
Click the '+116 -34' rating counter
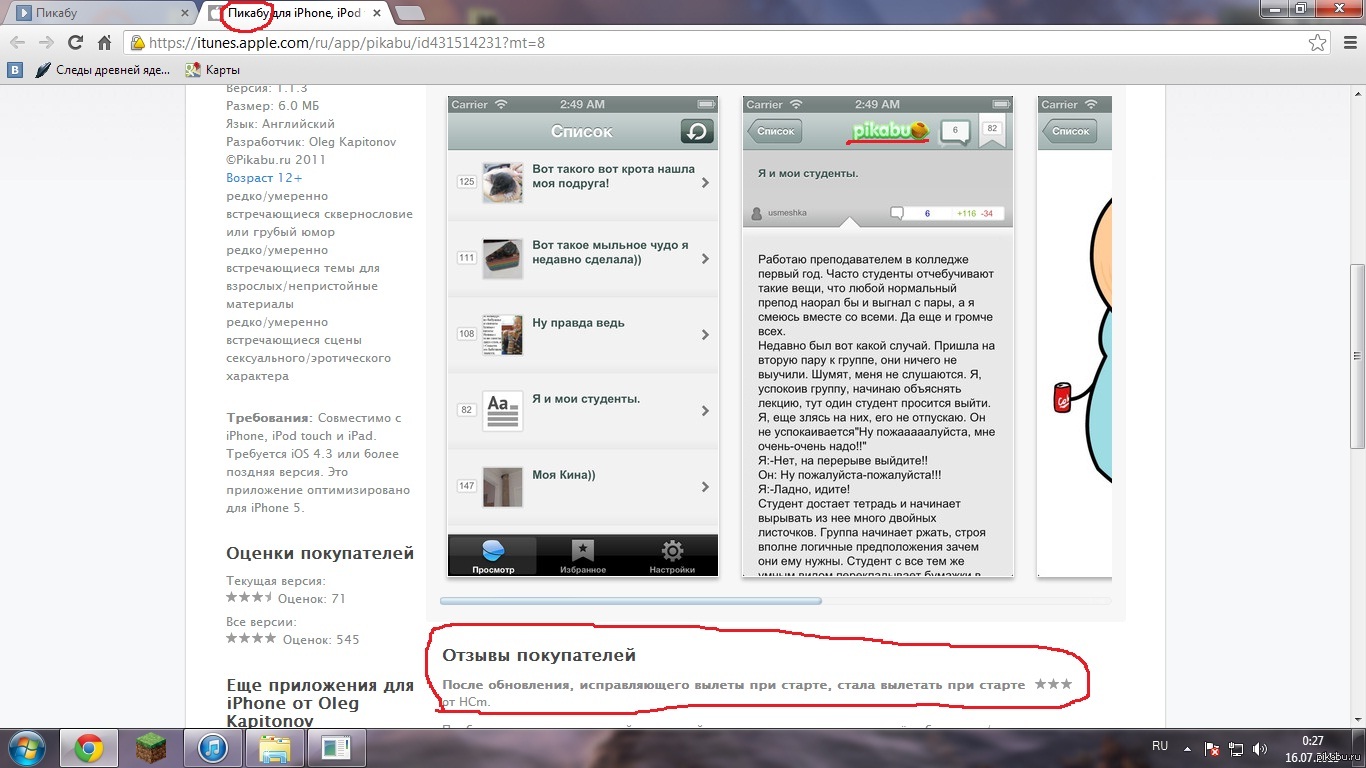(974, 214)
